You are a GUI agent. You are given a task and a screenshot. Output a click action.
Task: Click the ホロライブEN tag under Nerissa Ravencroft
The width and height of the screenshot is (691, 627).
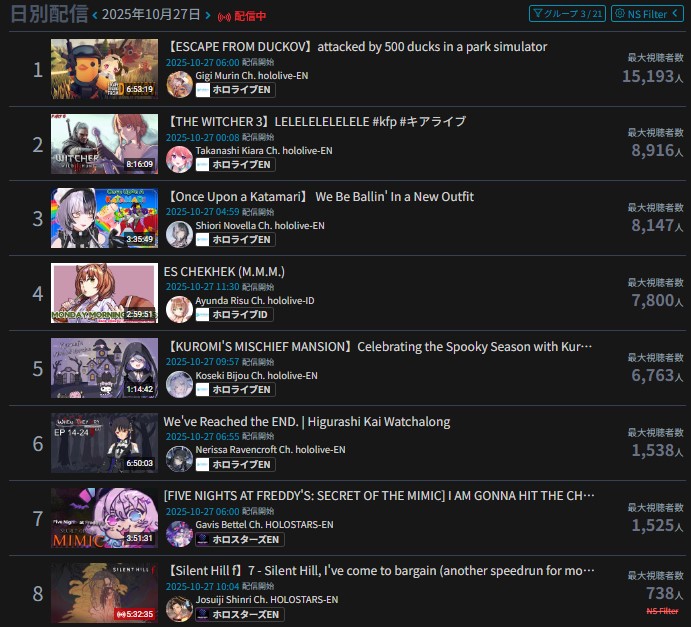click(x=235, y=464)
